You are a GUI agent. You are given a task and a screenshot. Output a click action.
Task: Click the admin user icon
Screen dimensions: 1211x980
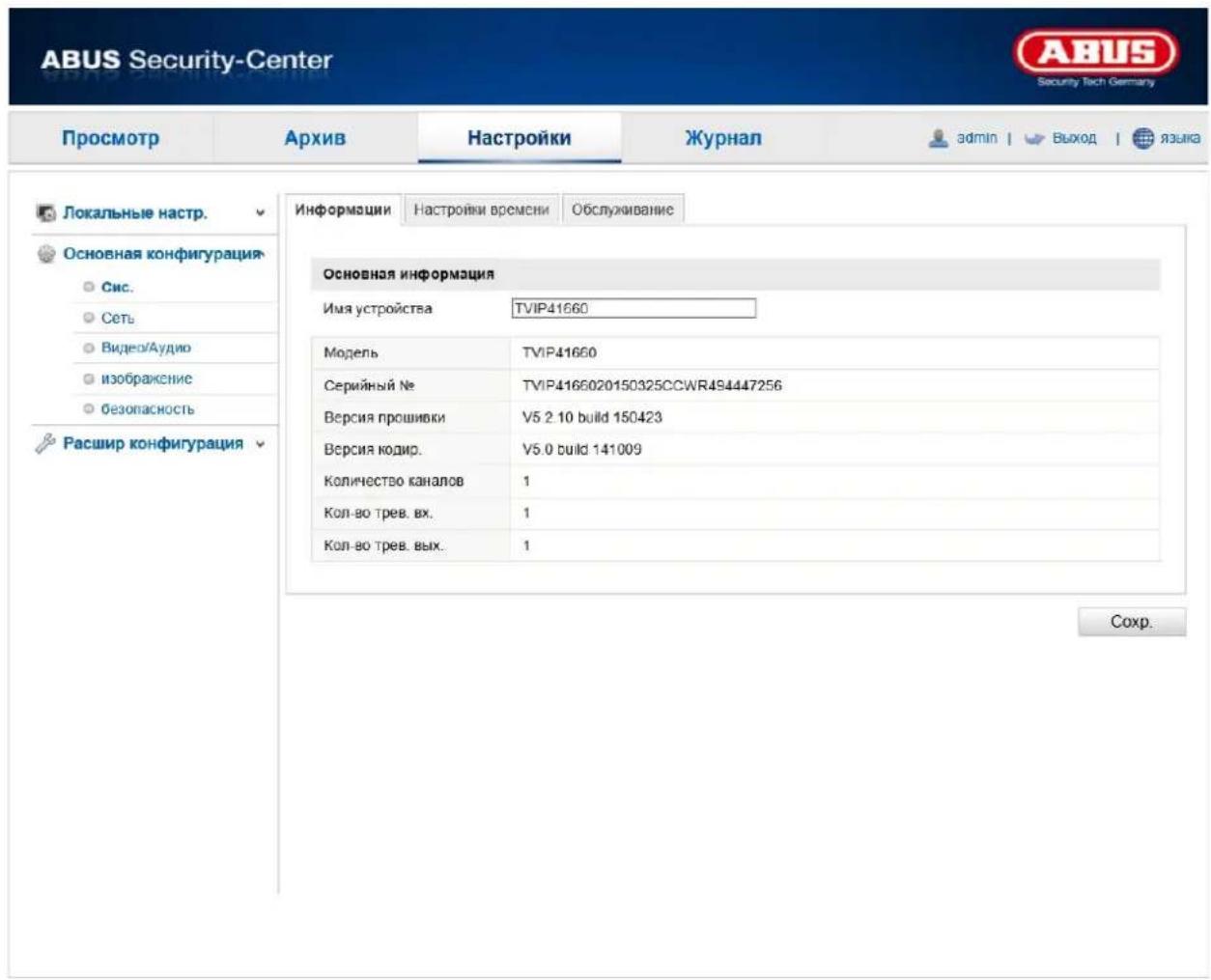point(938,138)
